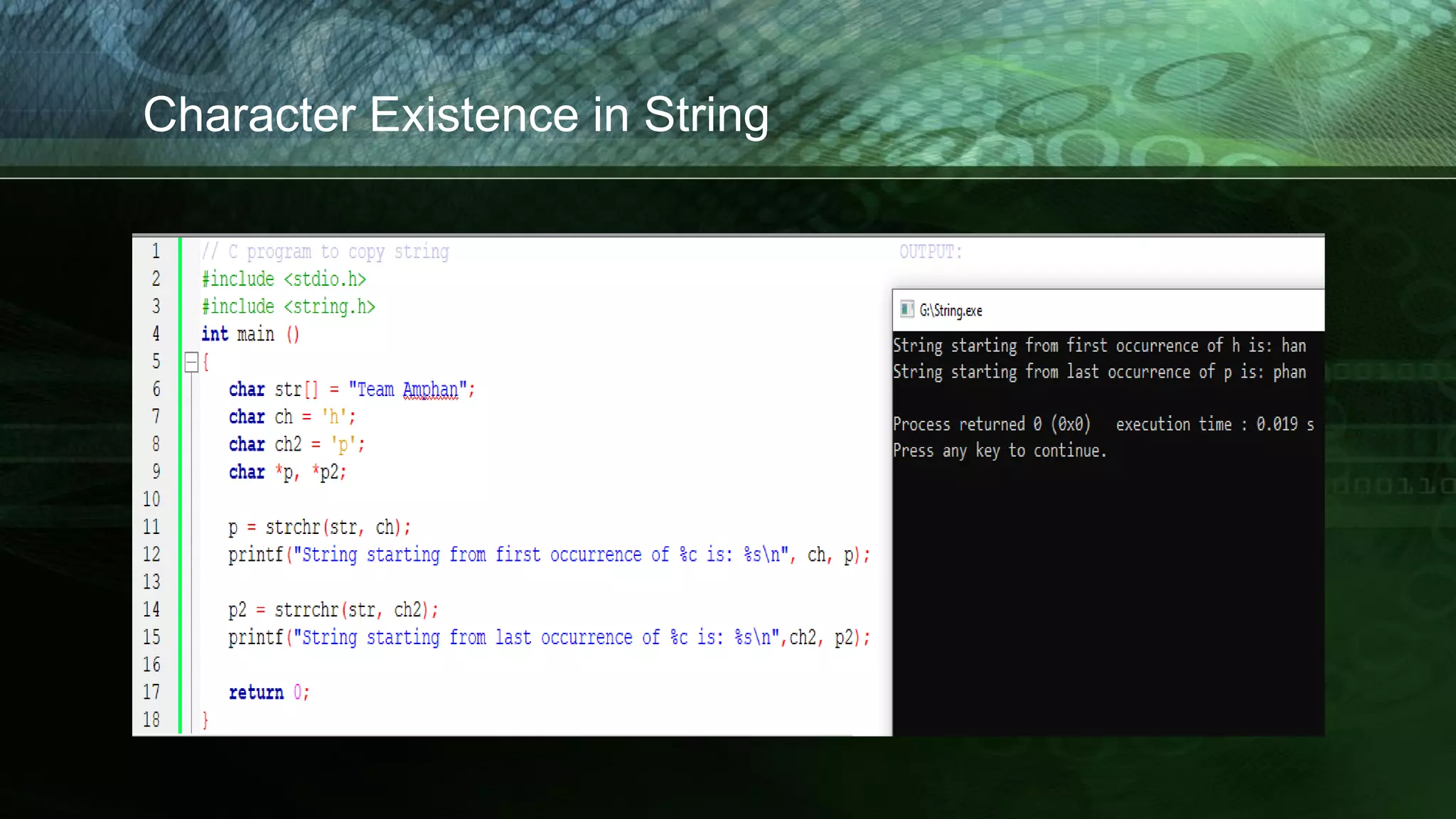This screenshot has height=819, width=1456.
Task: Click line number 15 in the gutter
Action: point(151,637)
